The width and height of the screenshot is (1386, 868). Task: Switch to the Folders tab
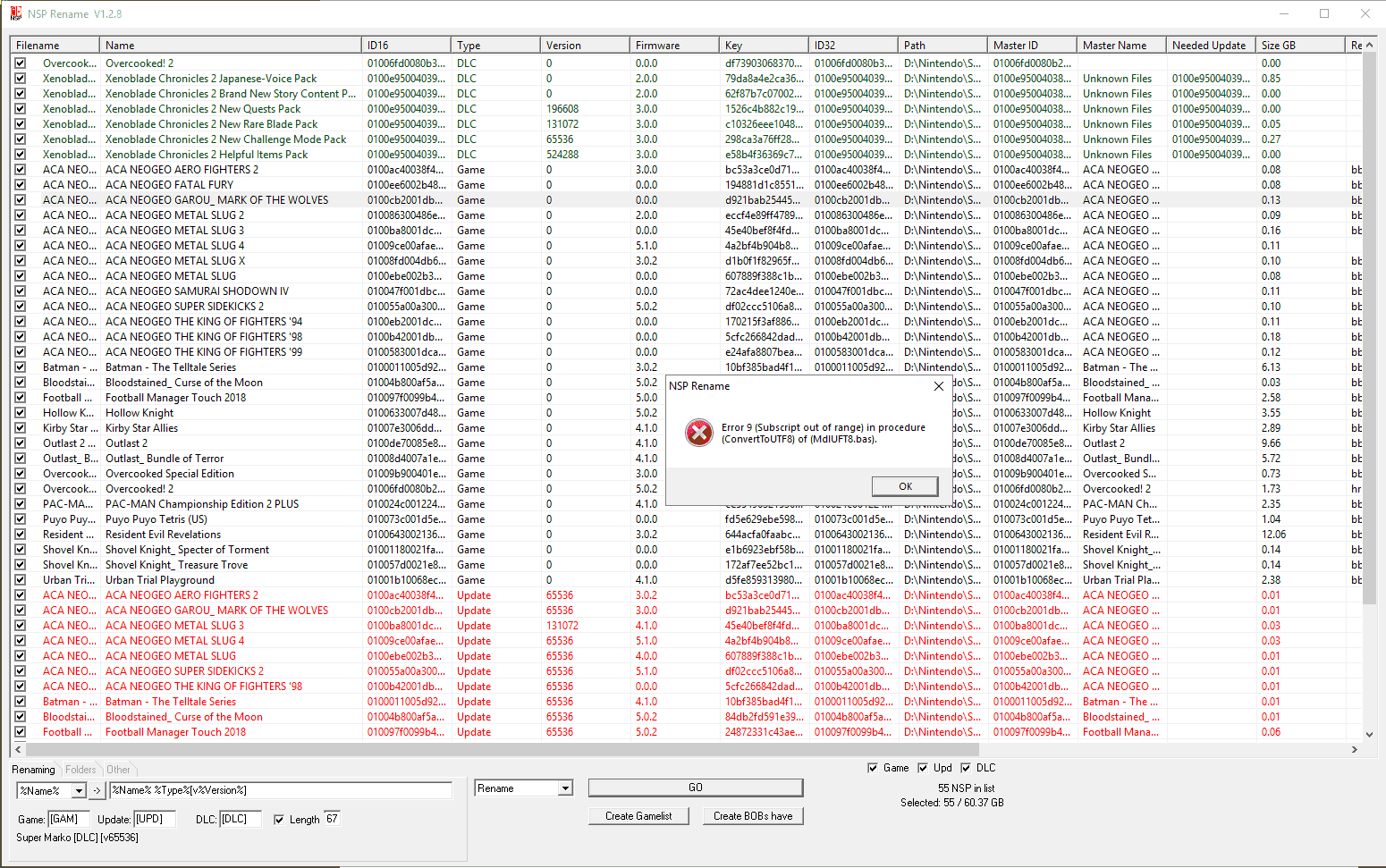click(80, 770)
